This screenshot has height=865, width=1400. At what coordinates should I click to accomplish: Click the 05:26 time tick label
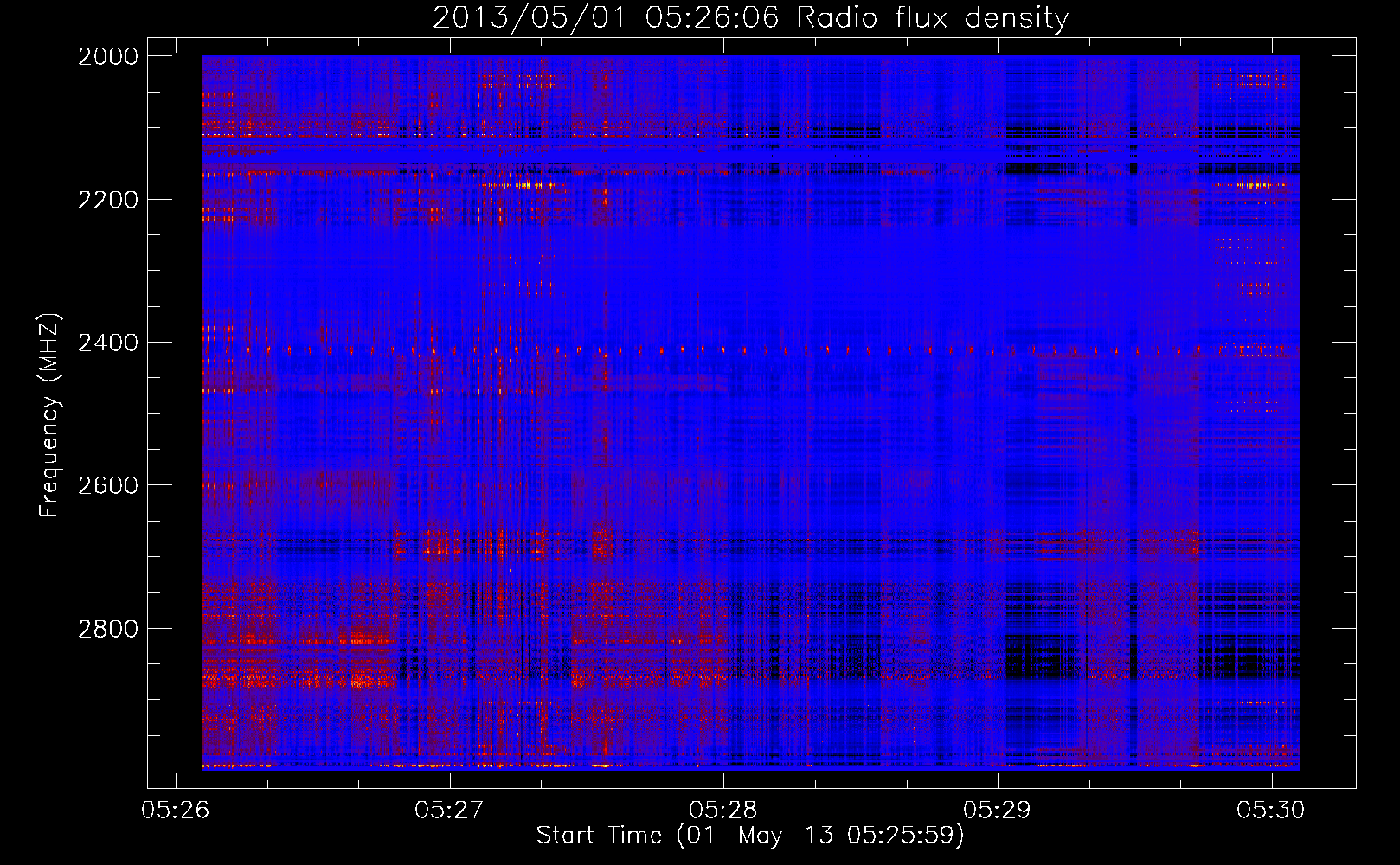click(176, 810)
